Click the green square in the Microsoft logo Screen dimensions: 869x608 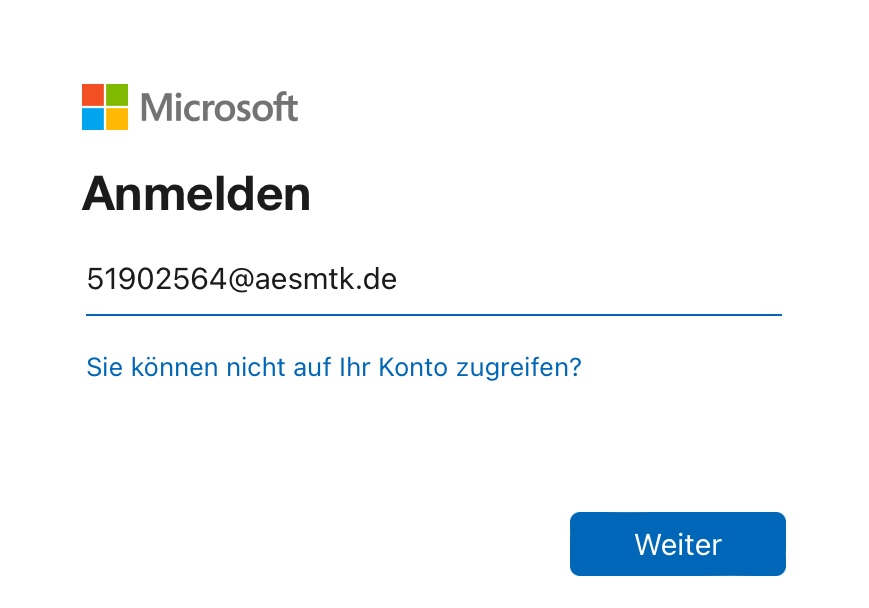coord(117,95)
